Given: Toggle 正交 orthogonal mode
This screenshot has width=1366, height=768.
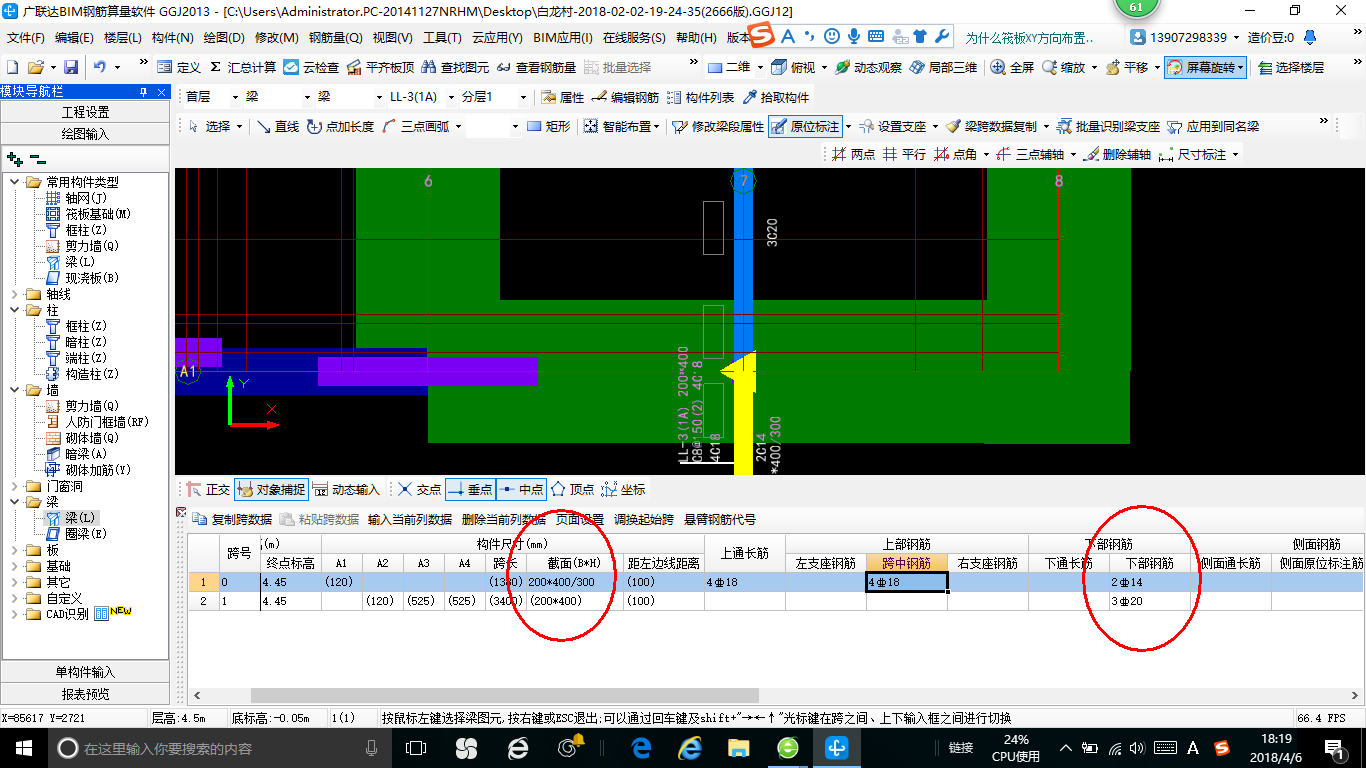Looking at the screenshot, I should click(208, 489).
